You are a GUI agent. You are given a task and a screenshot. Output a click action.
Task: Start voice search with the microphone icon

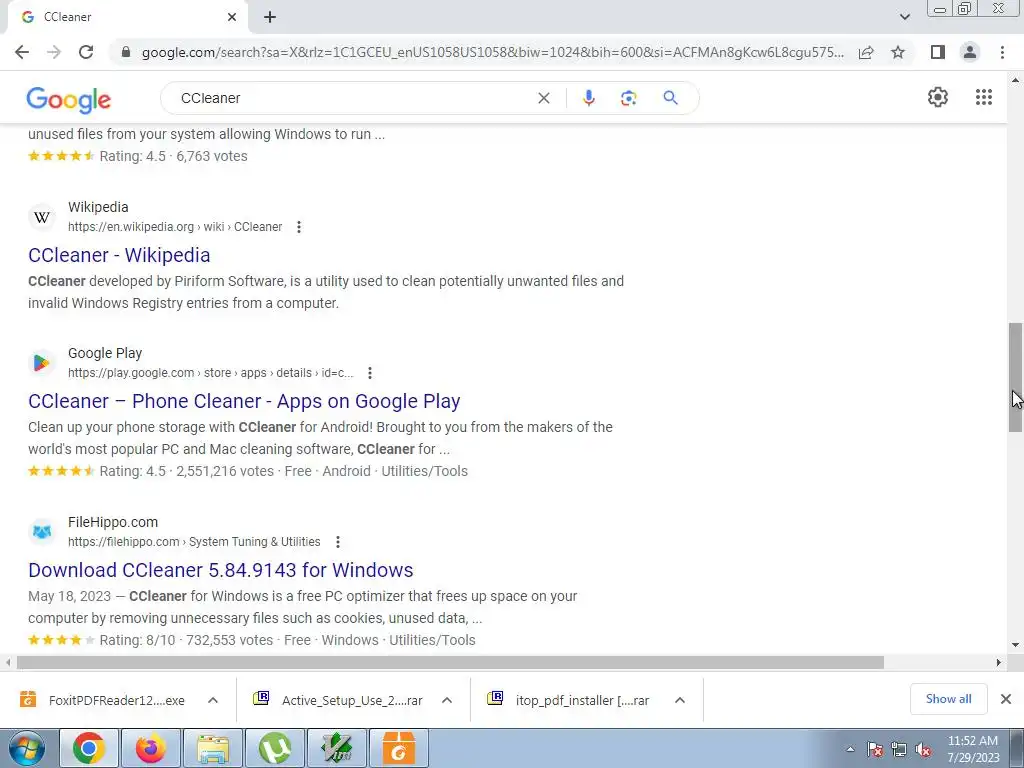tap(588, 98)
